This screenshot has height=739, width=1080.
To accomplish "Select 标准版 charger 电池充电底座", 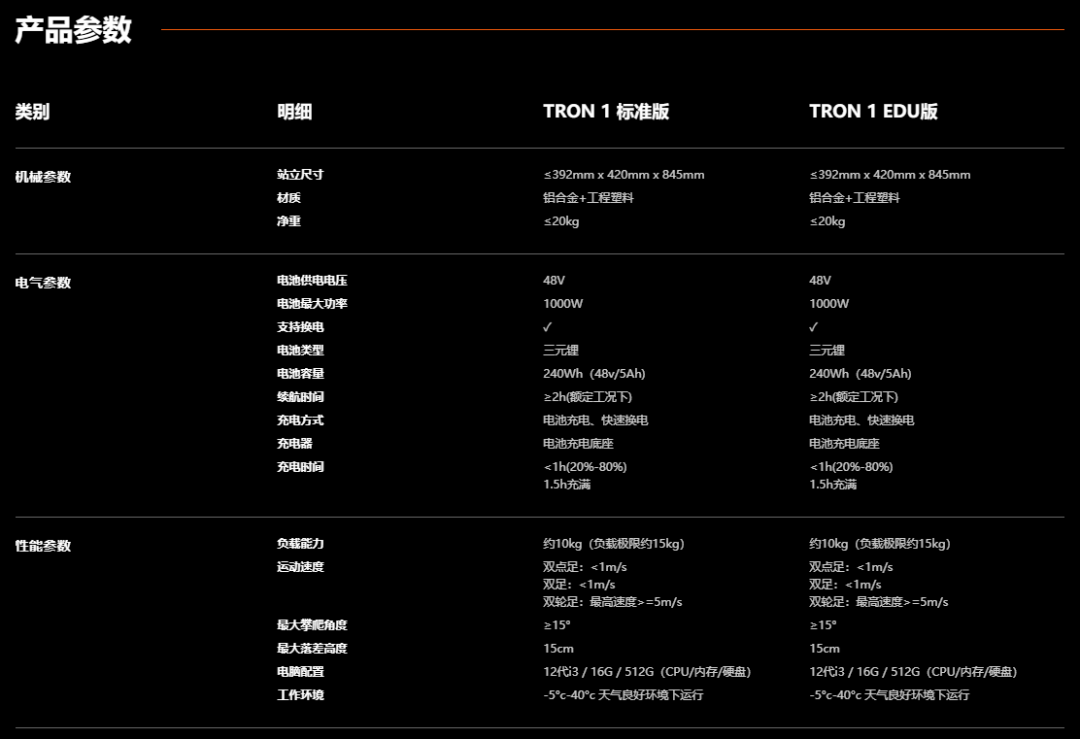I will pyautogui.click(x=578, y=444).
